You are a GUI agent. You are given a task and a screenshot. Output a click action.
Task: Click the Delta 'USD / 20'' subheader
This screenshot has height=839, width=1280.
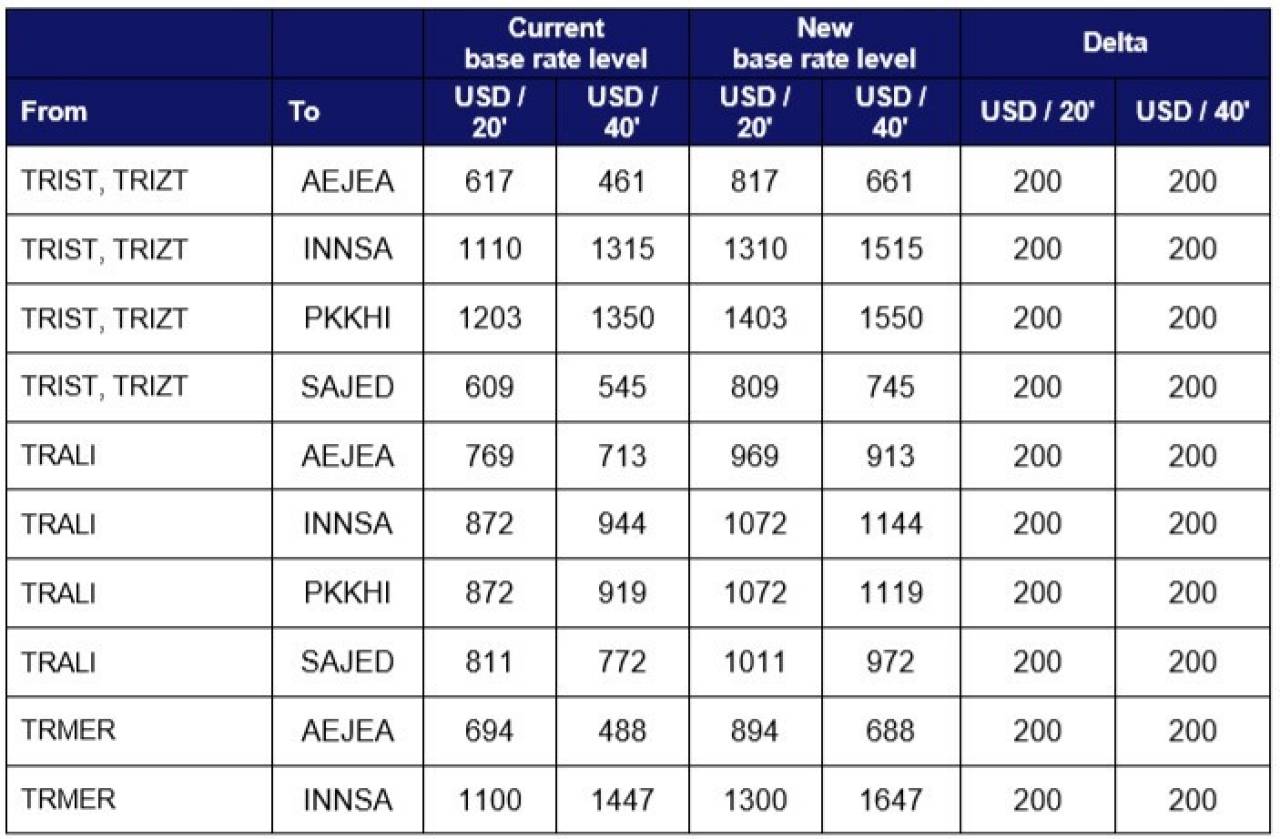click(x=1038, y=111)
